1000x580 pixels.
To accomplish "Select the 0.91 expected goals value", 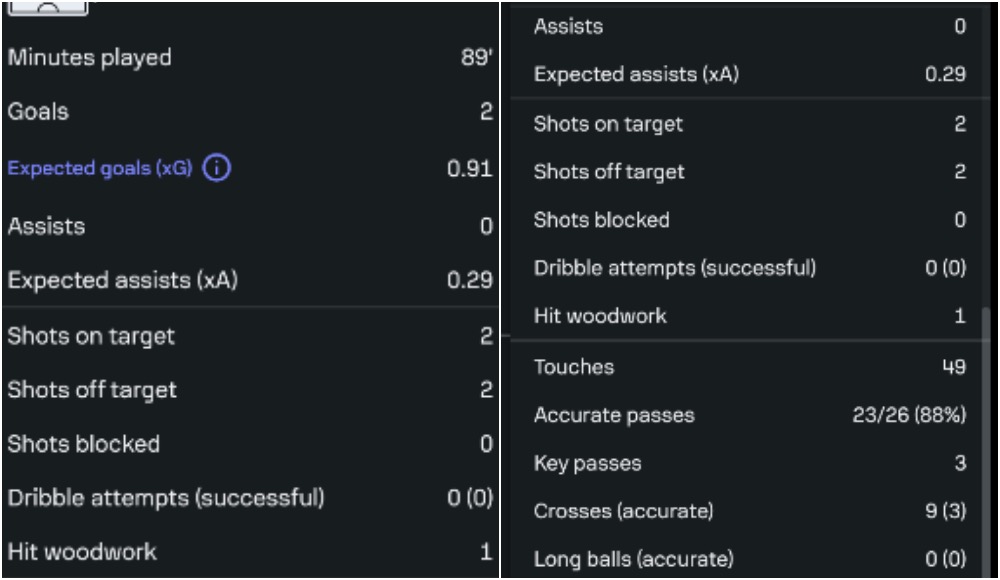I will click(469, 169).
